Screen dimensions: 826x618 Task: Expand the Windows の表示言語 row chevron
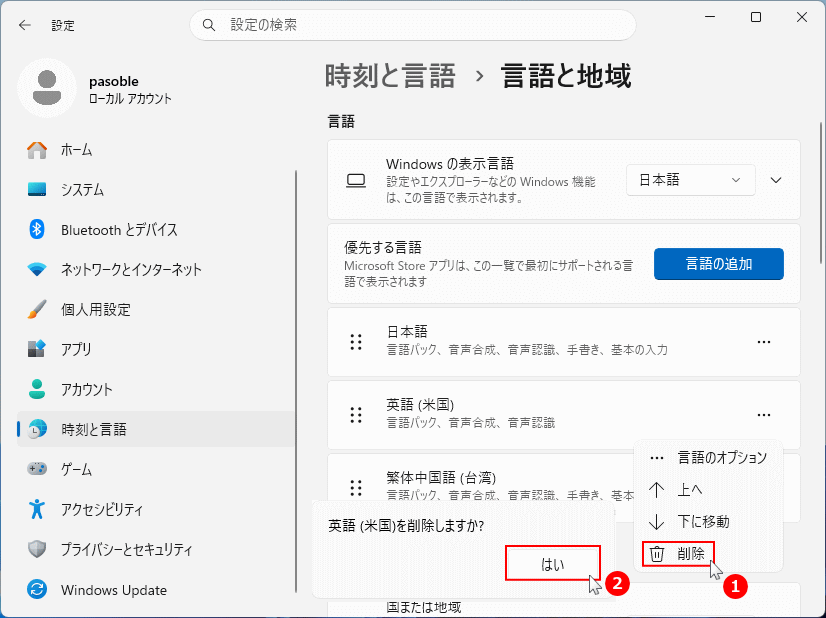pos(775,180)
